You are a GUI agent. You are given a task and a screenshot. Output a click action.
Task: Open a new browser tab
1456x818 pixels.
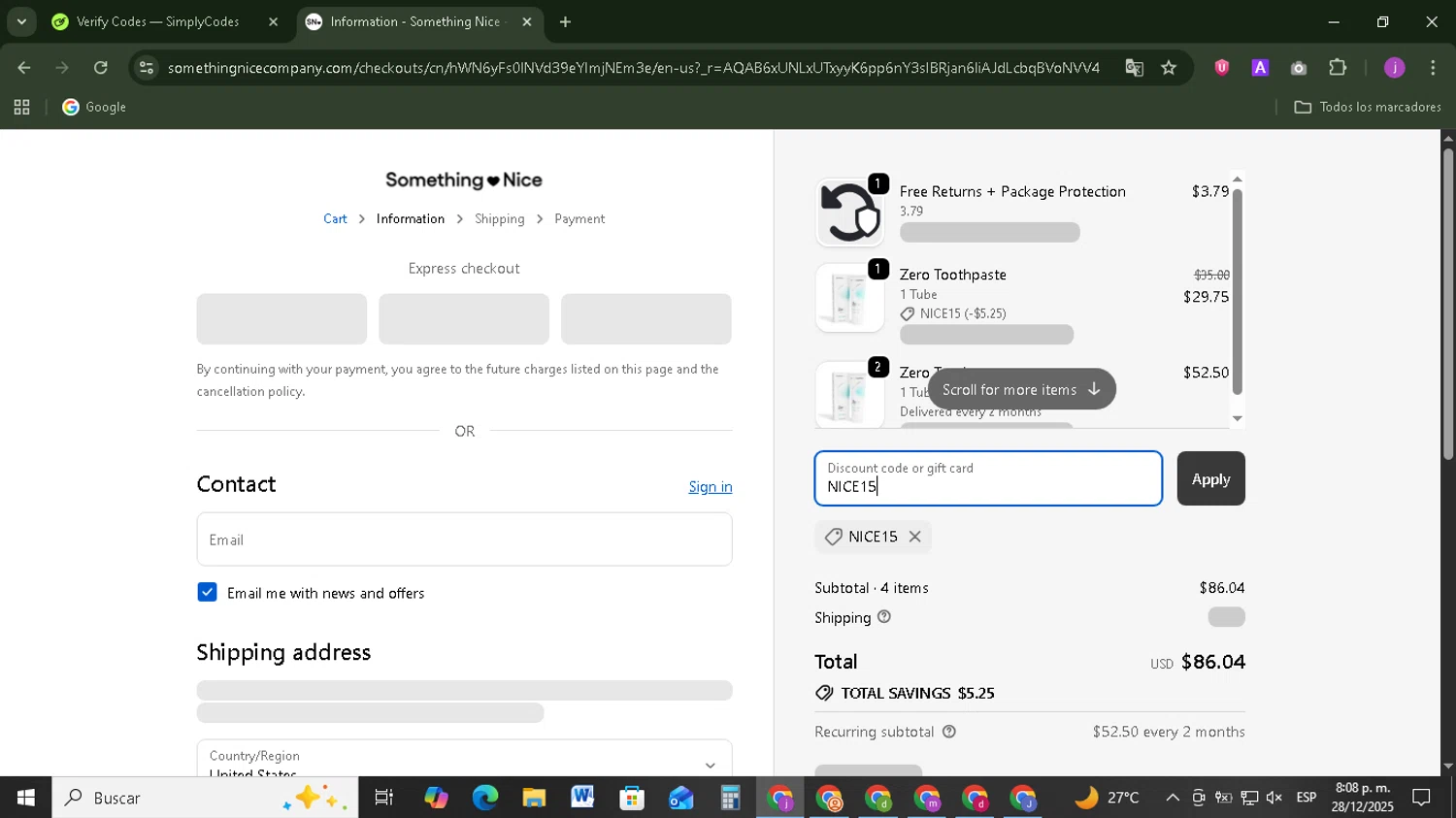click(566, 21)
